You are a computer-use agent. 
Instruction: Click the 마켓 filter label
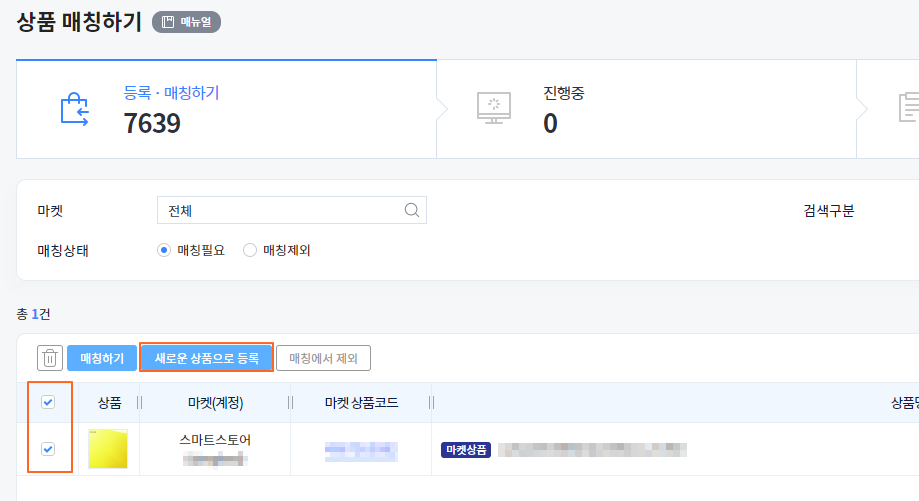click(x=50, y=211)
